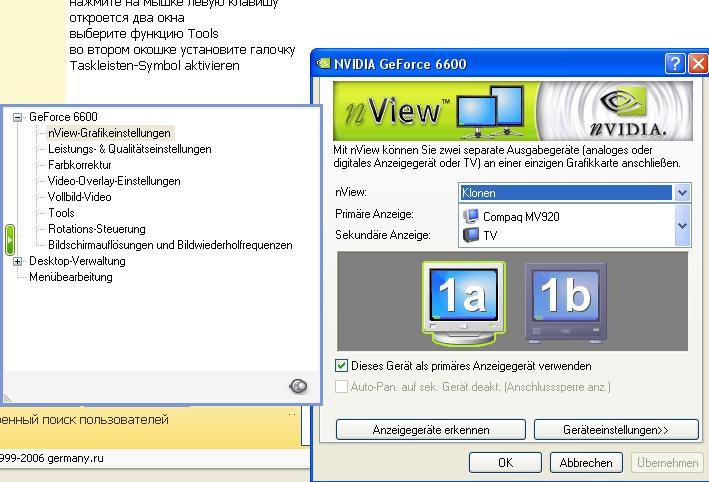Open the nView mode dropdown
This screenshot has height=482, width=709.
[682, 193]
